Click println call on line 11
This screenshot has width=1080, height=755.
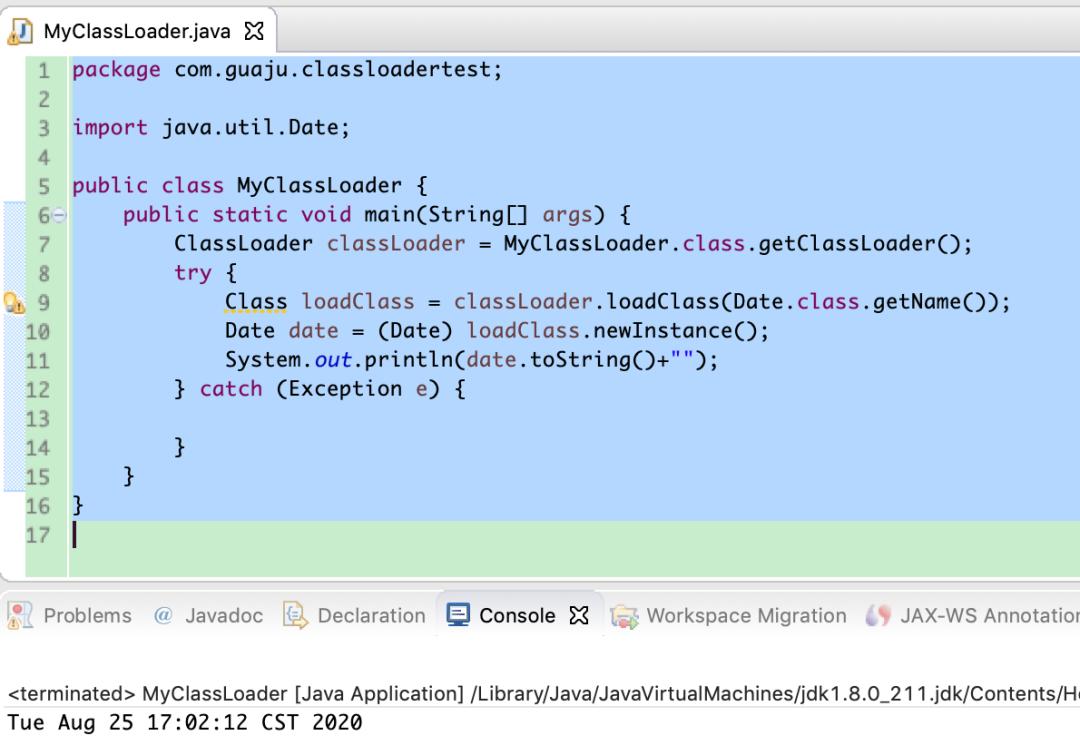[x=408, y=360]
